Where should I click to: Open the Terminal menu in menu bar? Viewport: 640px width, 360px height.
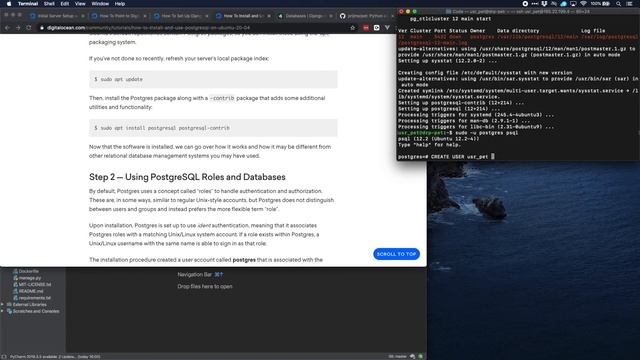click(28, 4)
